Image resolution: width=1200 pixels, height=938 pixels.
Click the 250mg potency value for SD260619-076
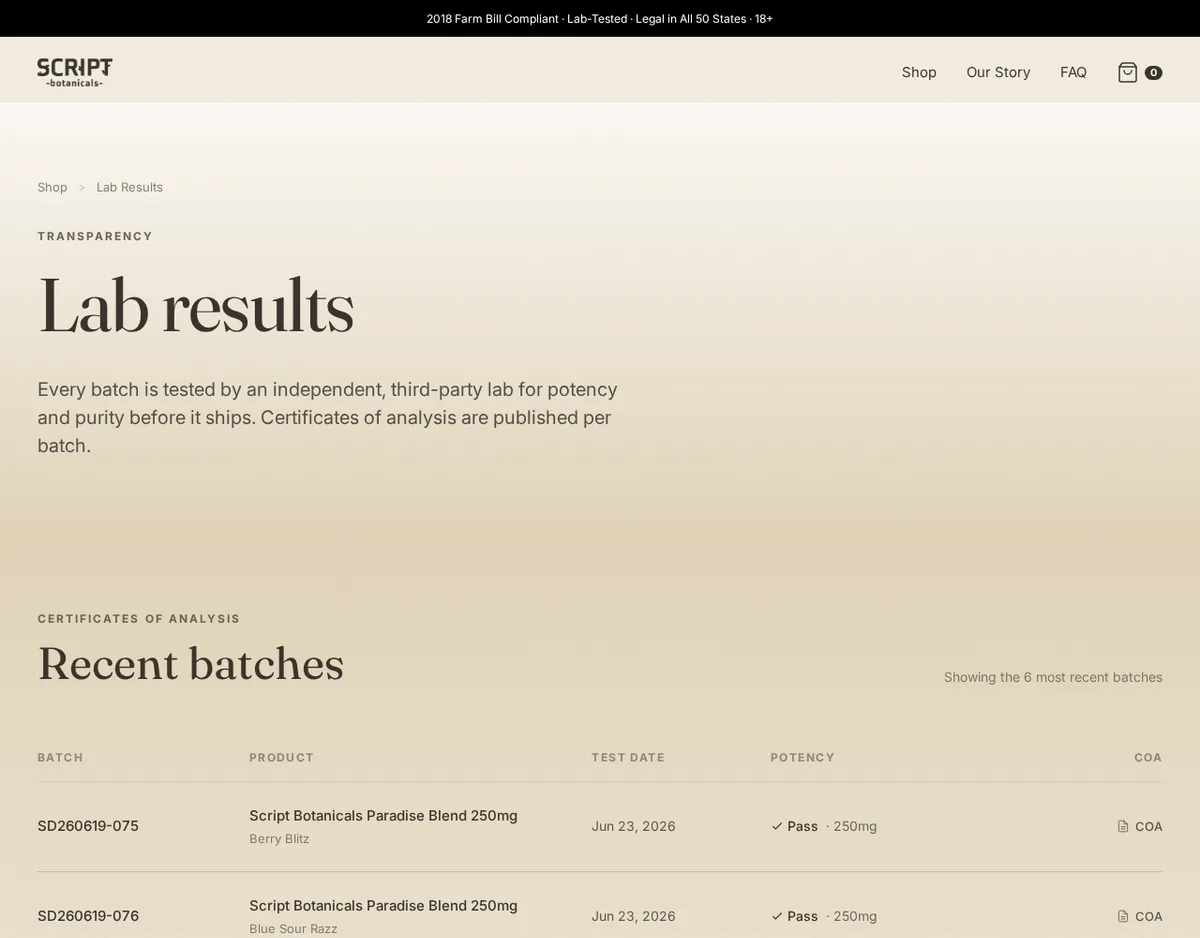coord(855,917)
